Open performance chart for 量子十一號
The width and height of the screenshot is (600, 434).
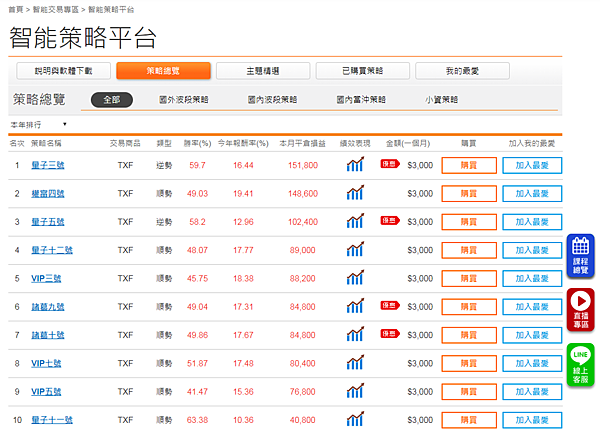pos(355,419)
